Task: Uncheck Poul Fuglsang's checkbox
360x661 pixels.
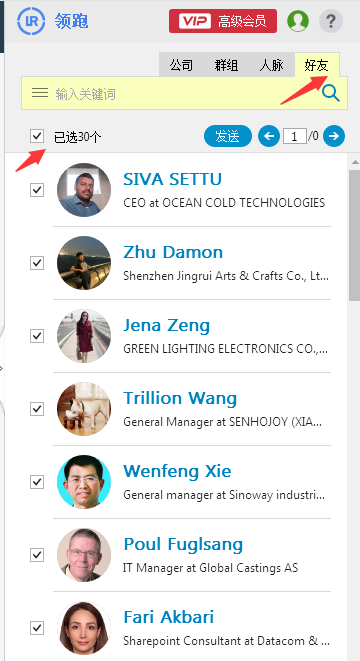Action: point(37,555)
